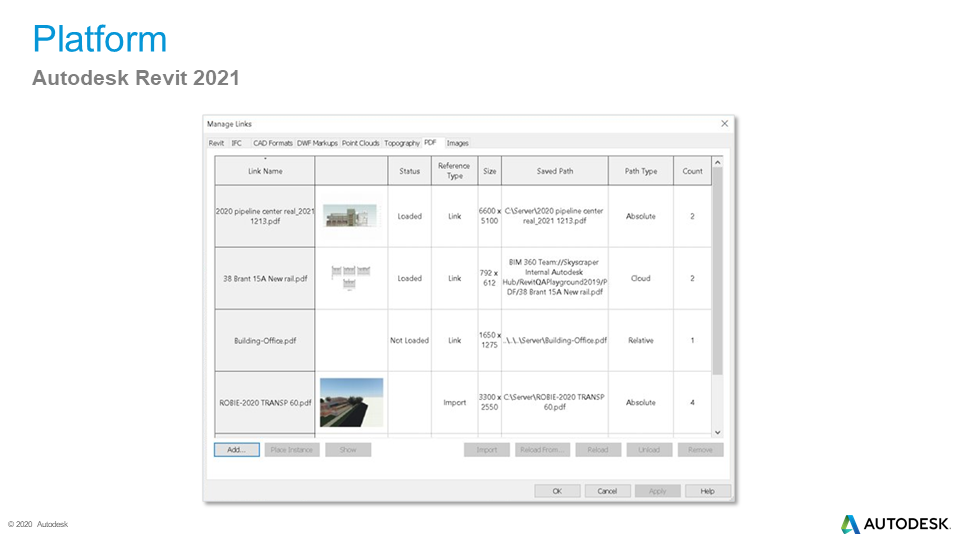Click the Add... button

[x=236, y=450]
